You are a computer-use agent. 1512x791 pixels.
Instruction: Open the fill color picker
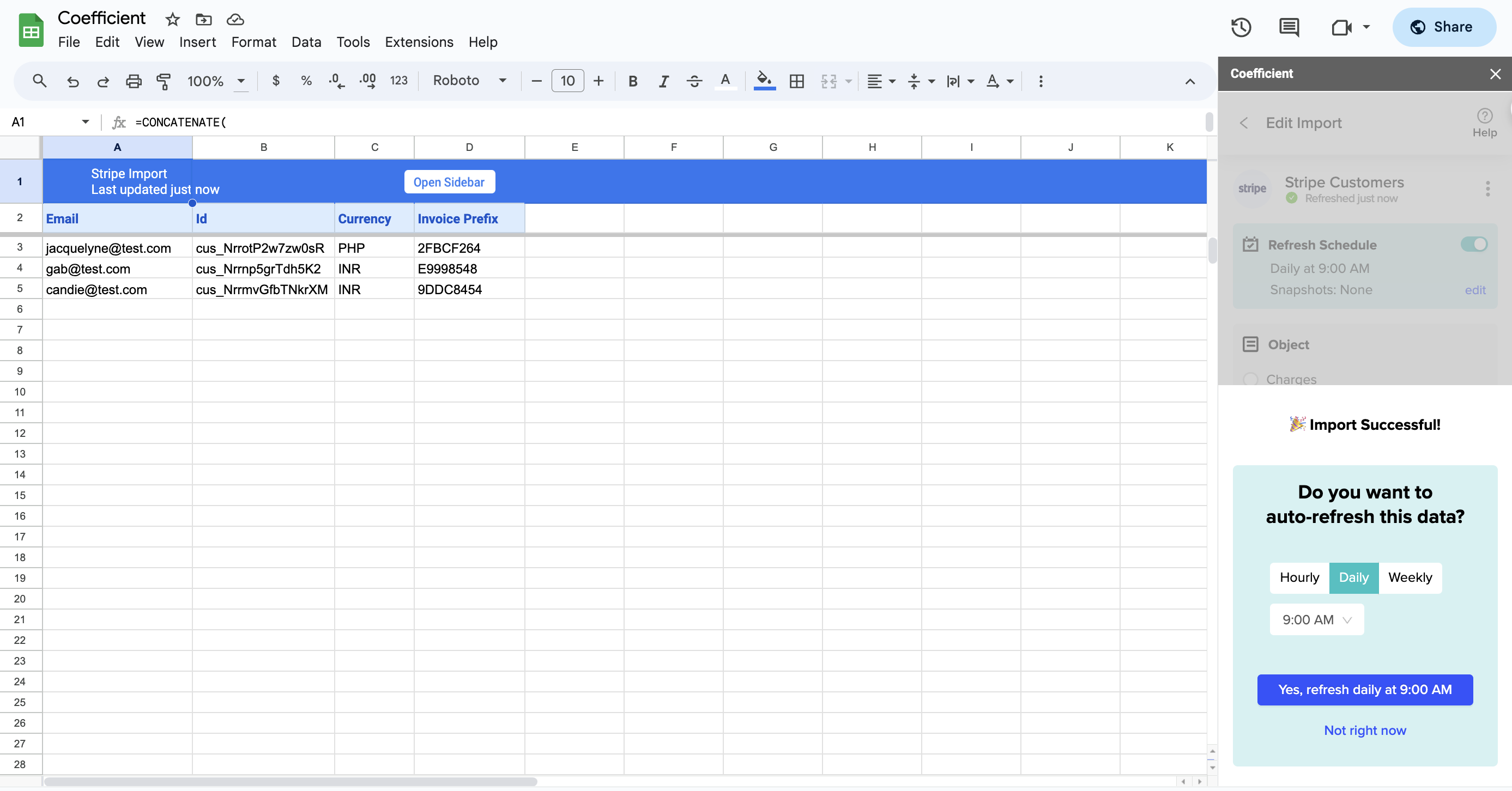[x=764, y=81]
